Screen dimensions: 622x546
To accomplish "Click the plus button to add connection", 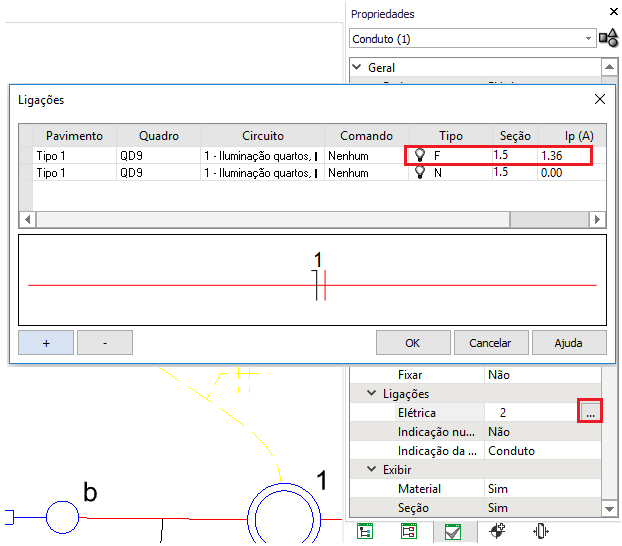I will point(46,343).
